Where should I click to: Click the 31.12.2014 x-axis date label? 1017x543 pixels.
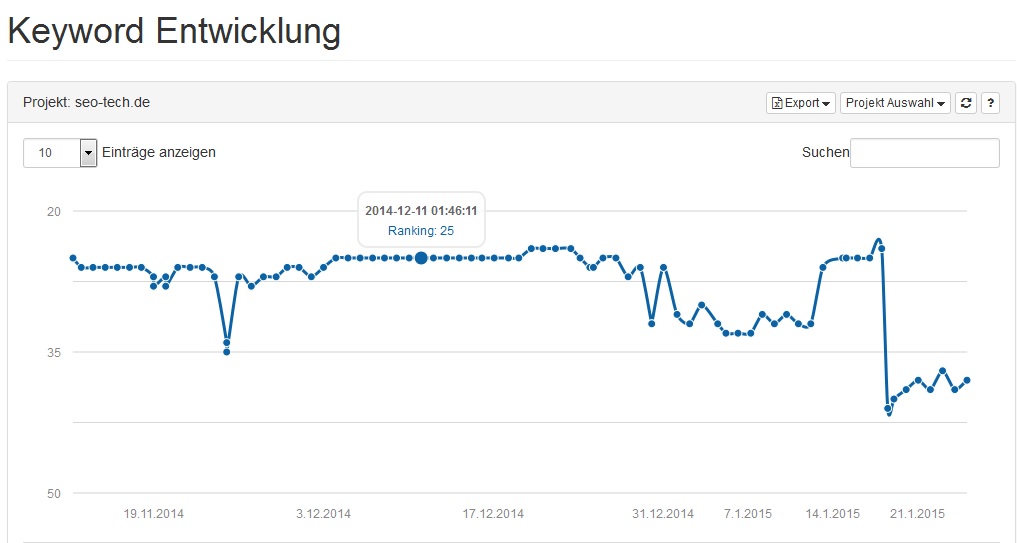pyautogui.click(x=663, y=514)
